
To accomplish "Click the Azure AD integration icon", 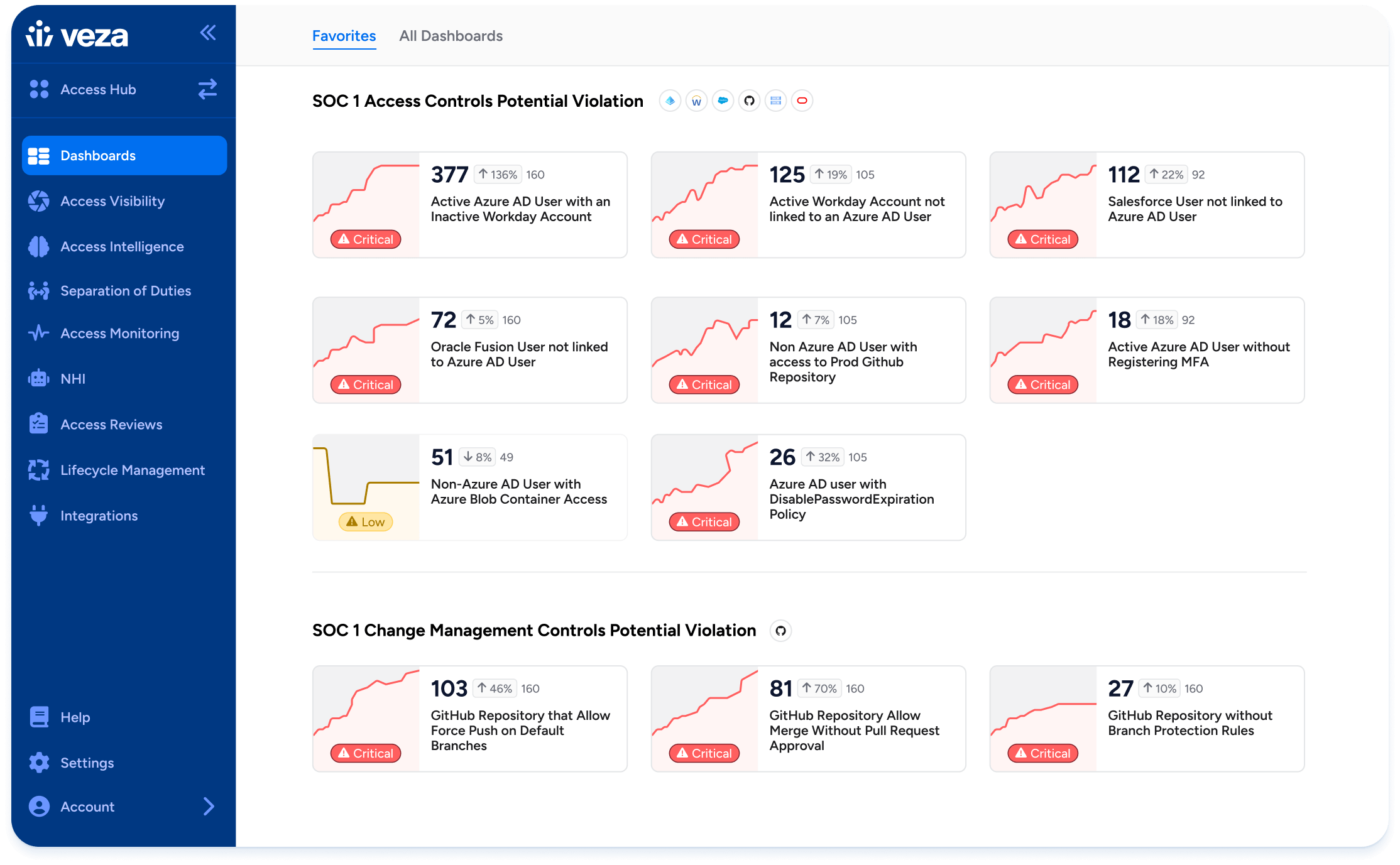I will pos(670,101).
